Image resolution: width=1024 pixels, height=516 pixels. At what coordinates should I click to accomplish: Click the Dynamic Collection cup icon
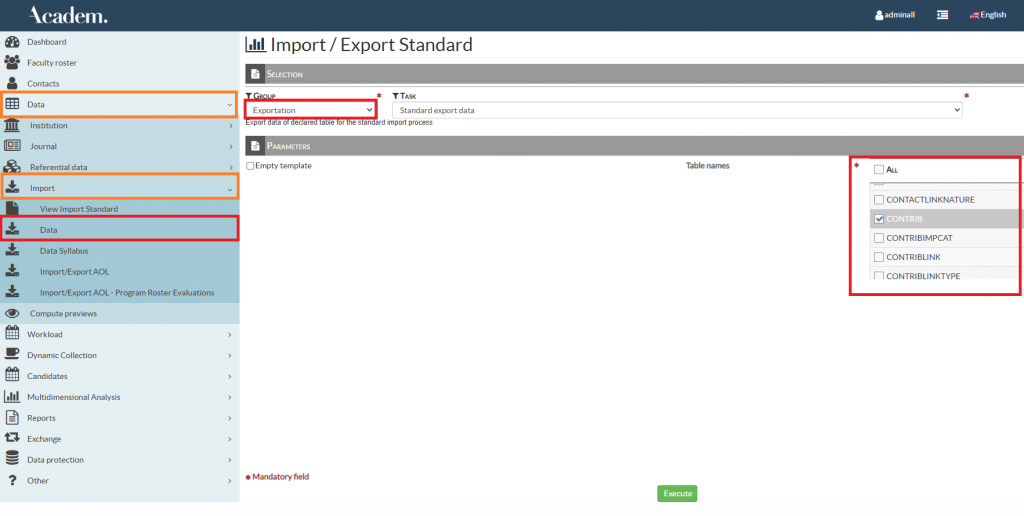[12, 355]
